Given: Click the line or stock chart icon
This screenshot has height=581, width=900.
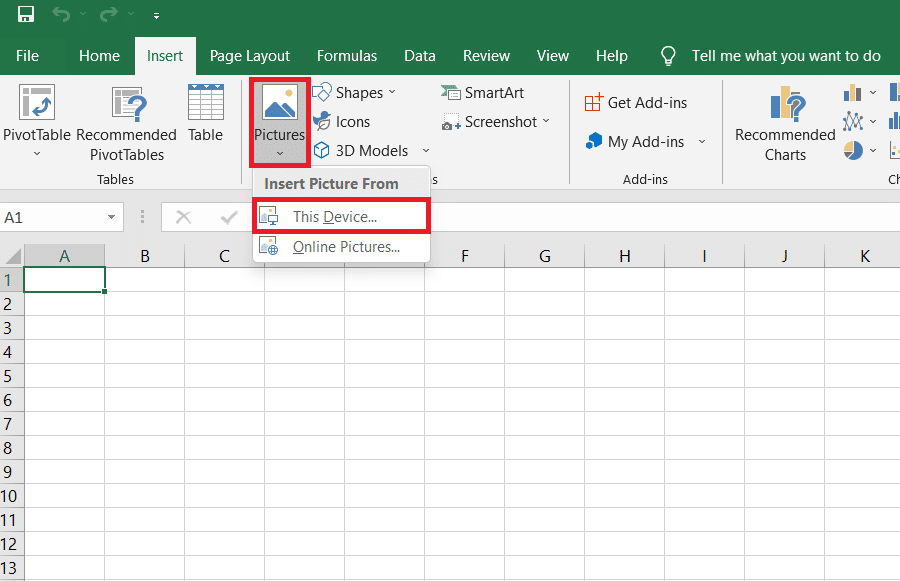Looking at the screenshot, I should tap(852, 121).
